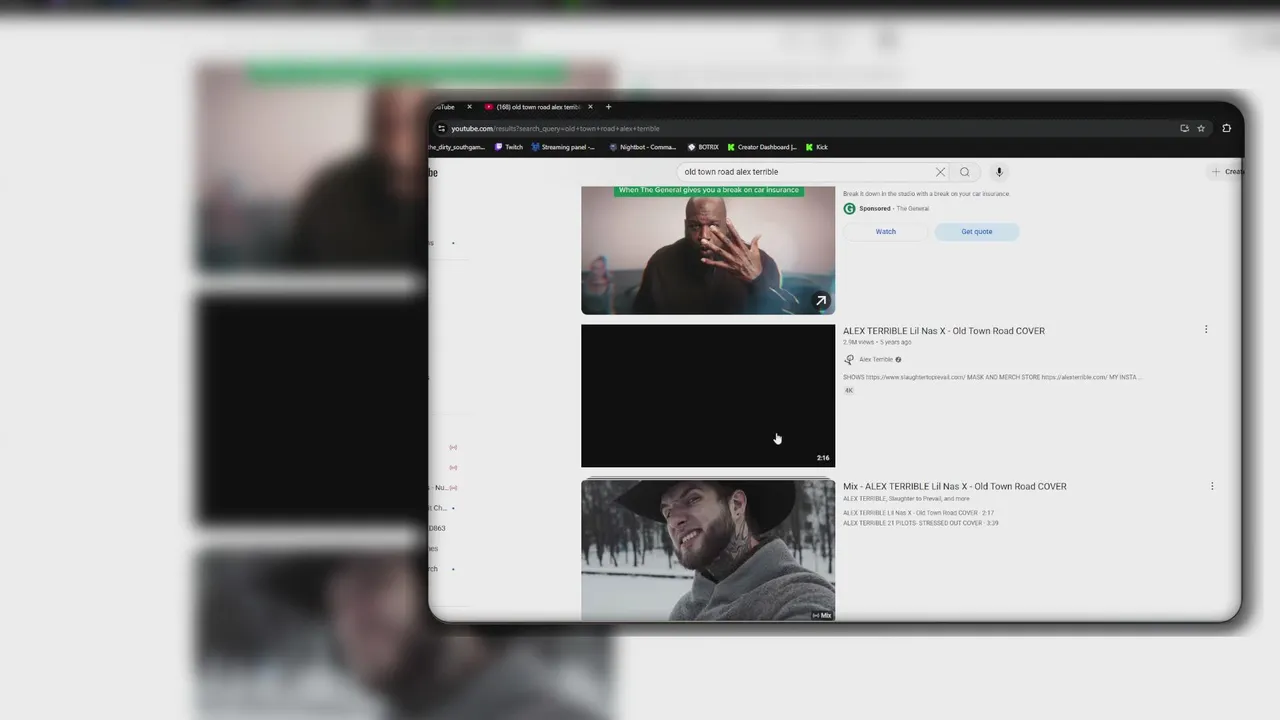Open a new browser tab with plus
This screenshot has height=720, width=1280.
[608, 107]
